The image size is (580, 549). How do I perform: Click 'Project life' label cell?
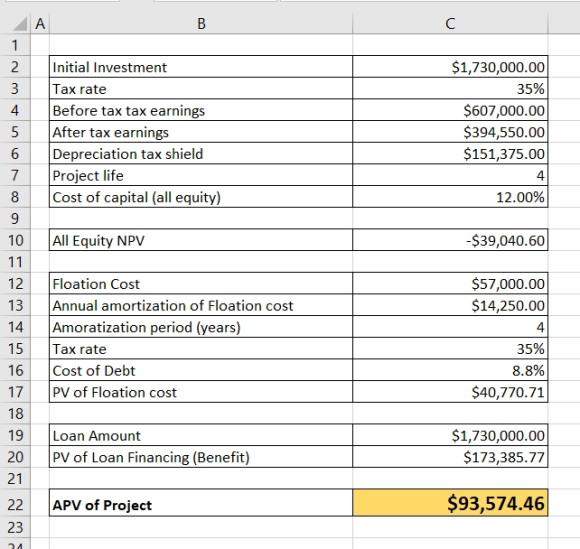[201, 175]
